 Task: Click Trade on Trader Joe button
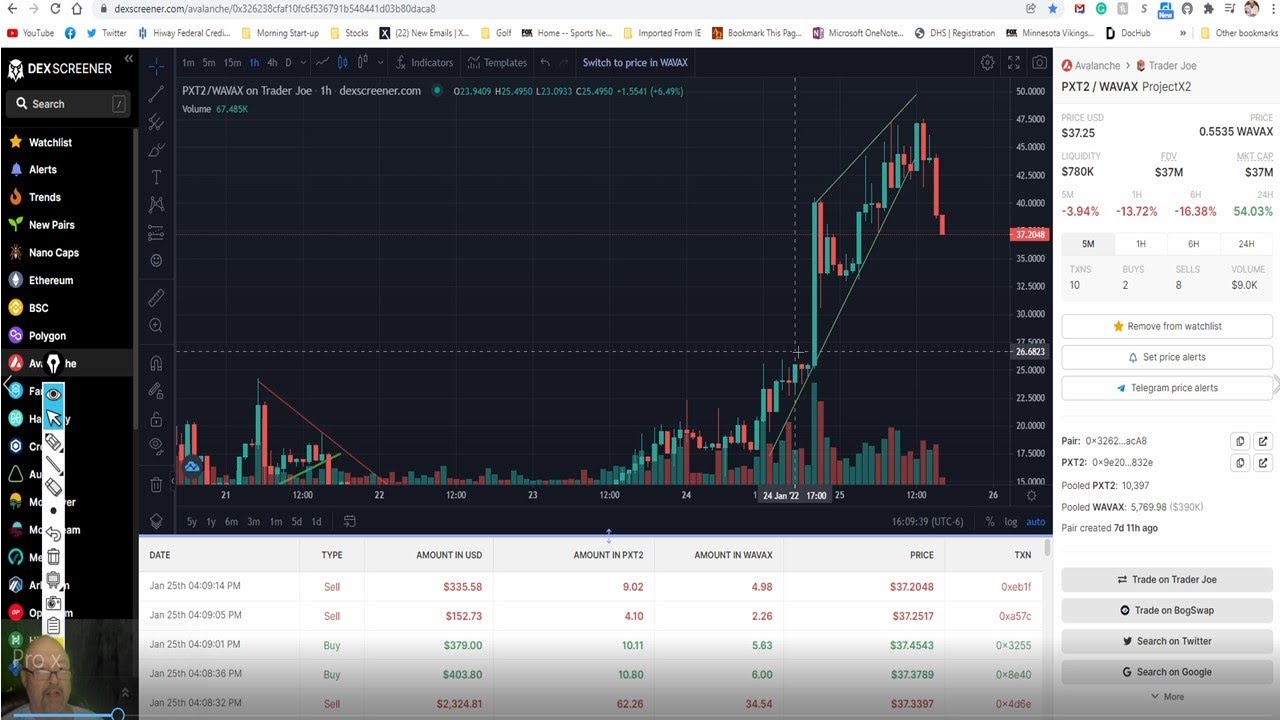pyautogui.click(x=1167, y=579)
